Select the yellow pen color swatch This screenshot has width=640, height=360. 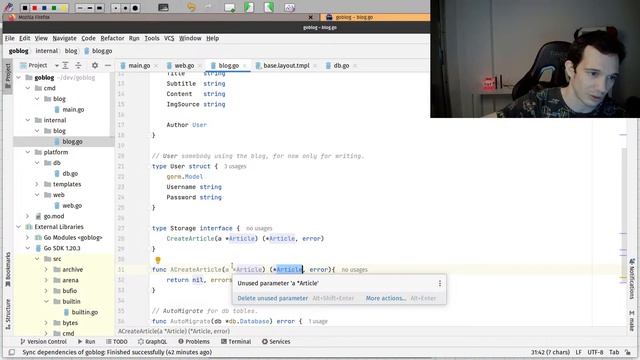(x=63, y=7)
